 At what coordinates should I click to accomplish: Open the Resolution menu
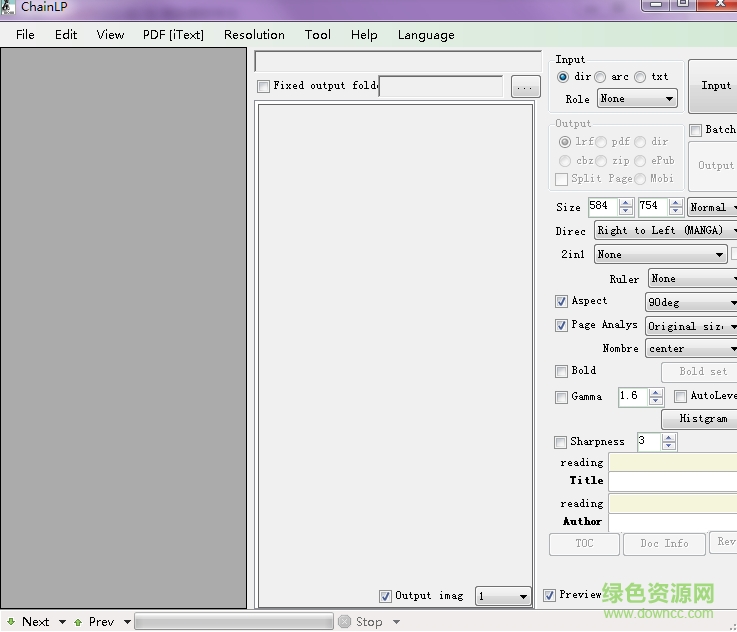[254, 34]
